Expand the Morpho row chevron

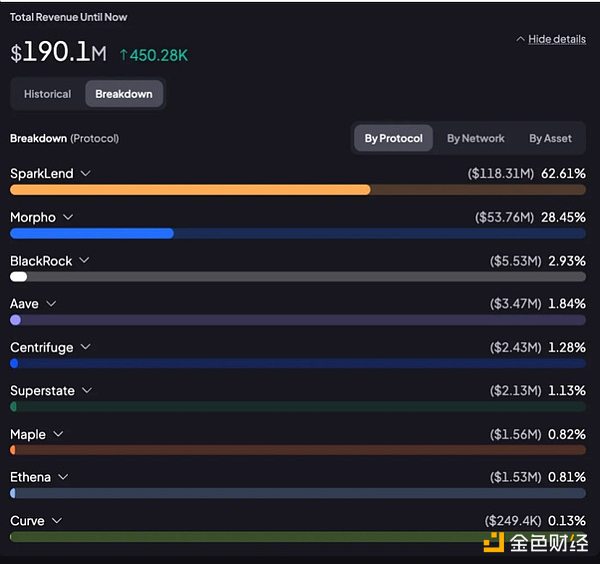(x=68, y=217)
